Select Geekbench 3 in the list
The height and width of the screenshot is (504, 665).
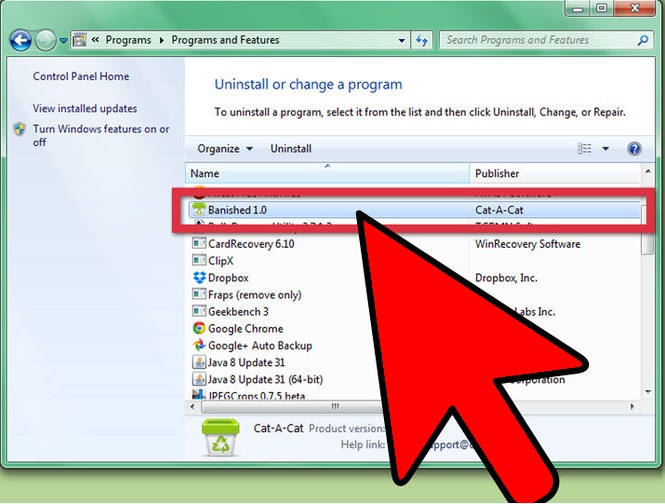click(x=238, y=312)
